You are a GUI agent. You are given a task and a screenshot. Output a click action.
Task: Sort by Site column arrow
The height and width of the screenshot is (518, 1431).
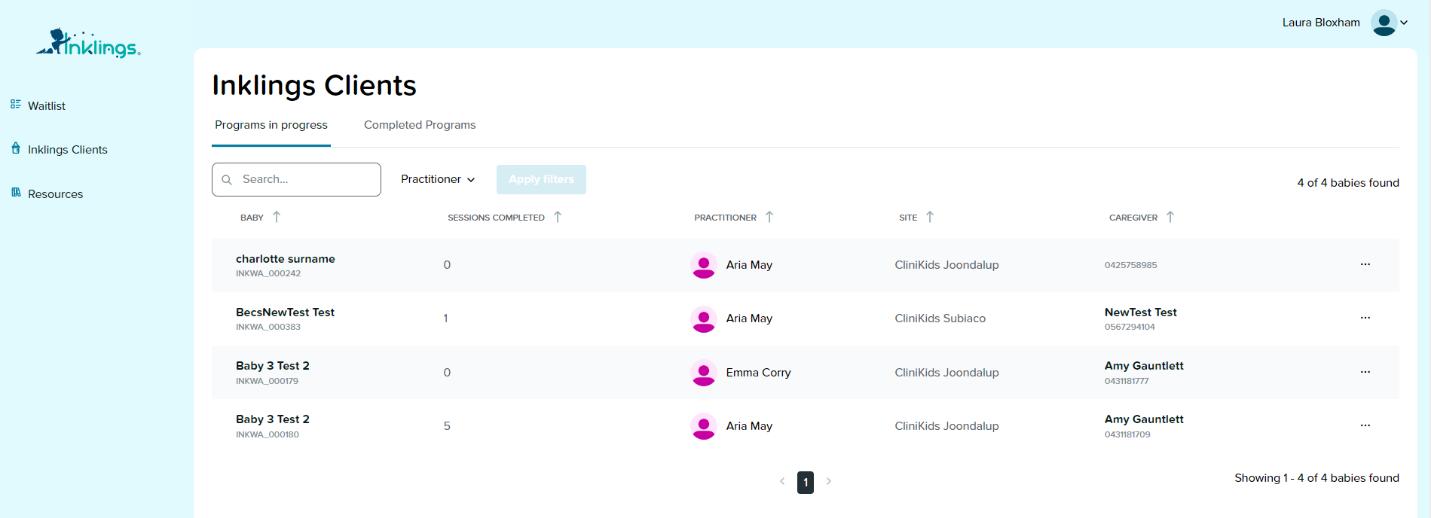click(x=930, y=217)
